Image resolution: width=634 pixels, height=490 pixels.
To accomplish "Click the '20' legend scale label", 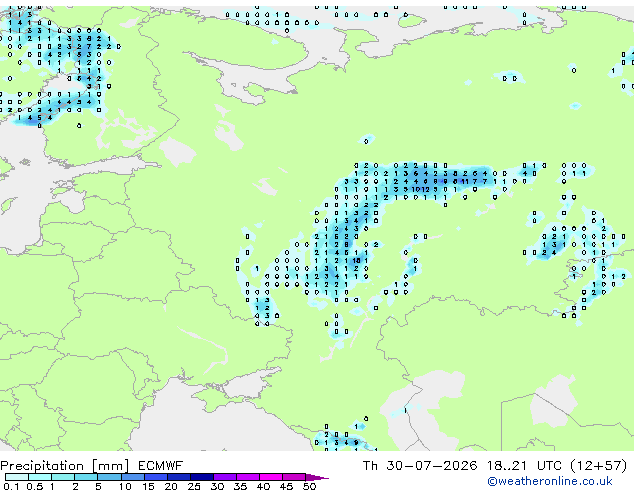I will tap(171, 486).
